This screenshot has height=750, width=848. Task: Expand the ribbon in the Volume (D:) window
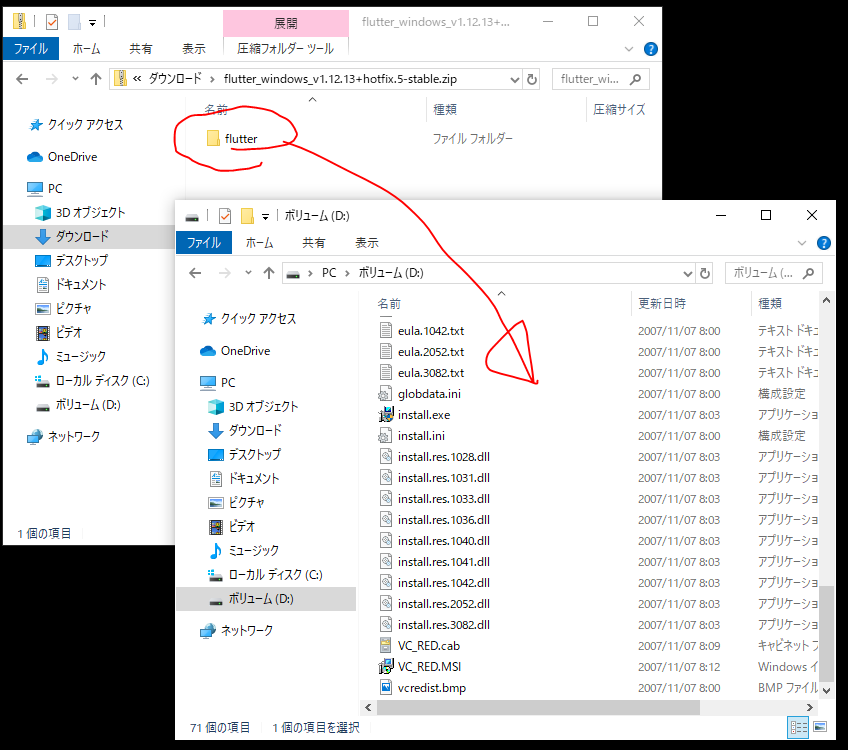(801, 243)
